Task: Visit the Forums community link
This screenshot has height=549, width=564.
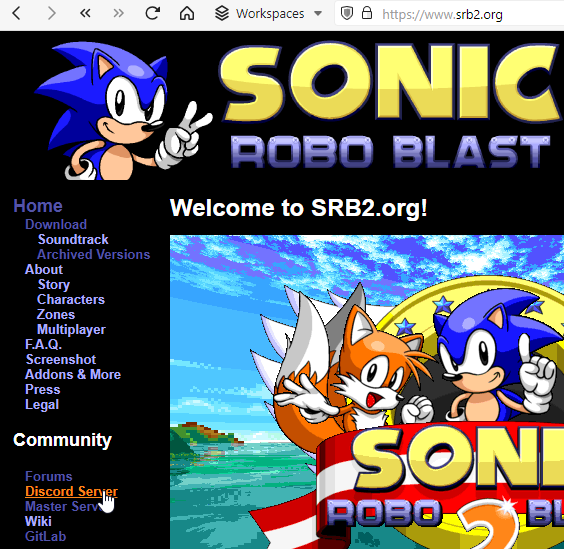Action: 49,477
